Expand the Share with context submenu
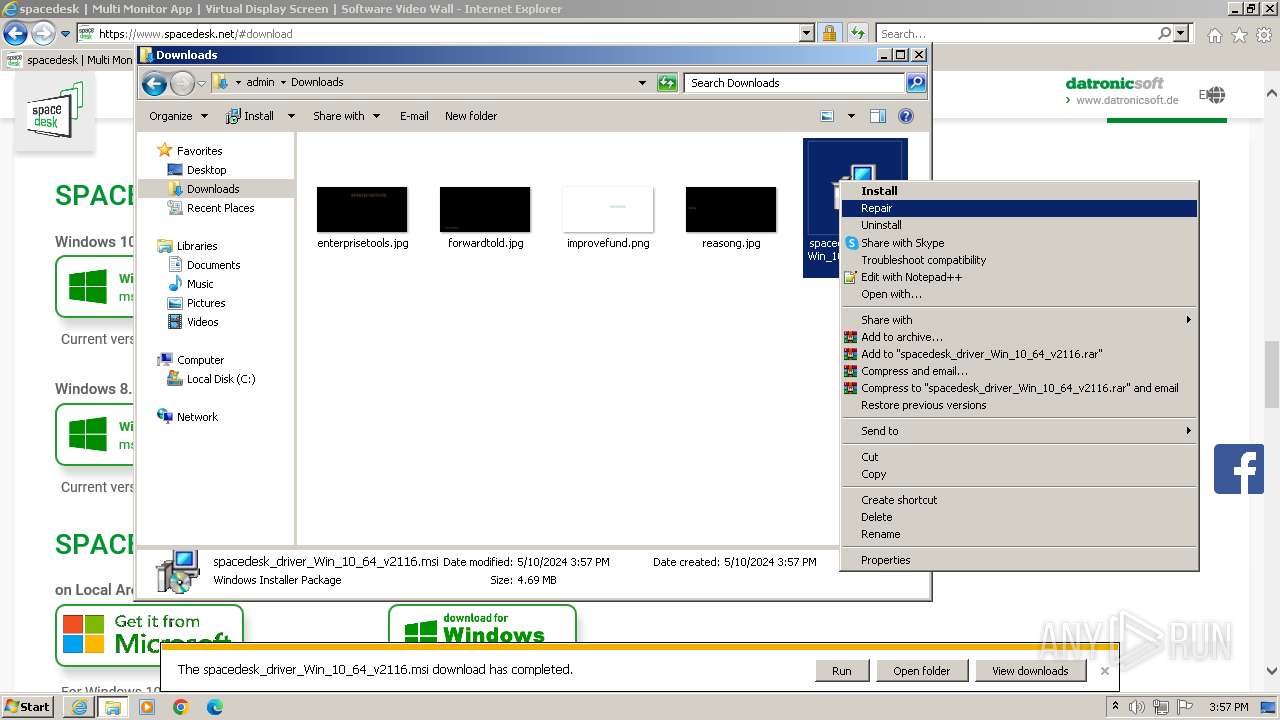The width and height of the screenshot is (1280, 720). pos(1019,320)
